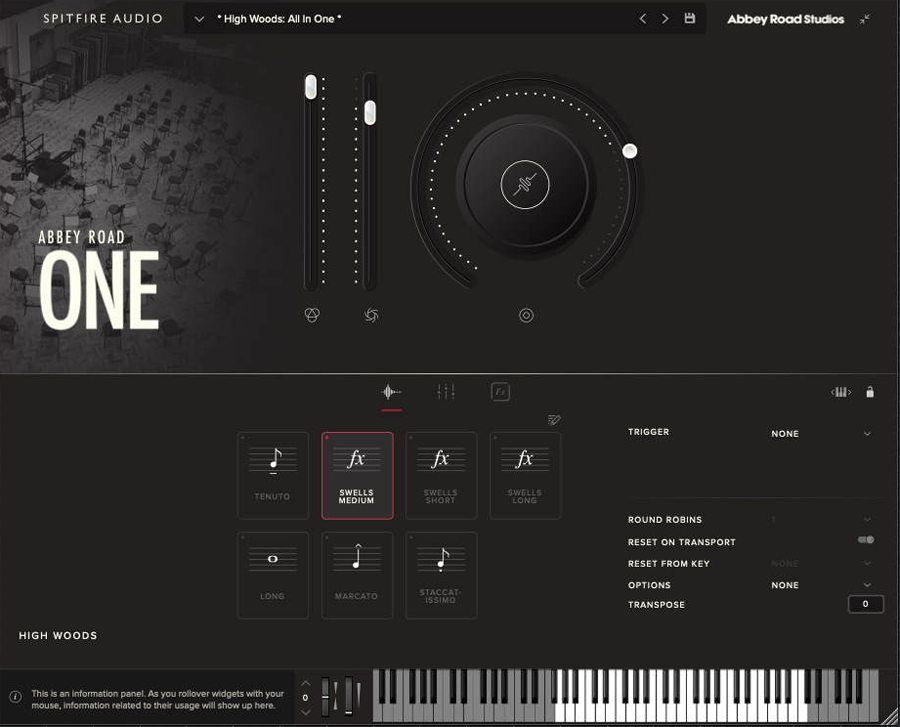Viewport: 900px width, 727px height.
Task: Select the Tenuto articulation
Action: (x=273, y=476)
